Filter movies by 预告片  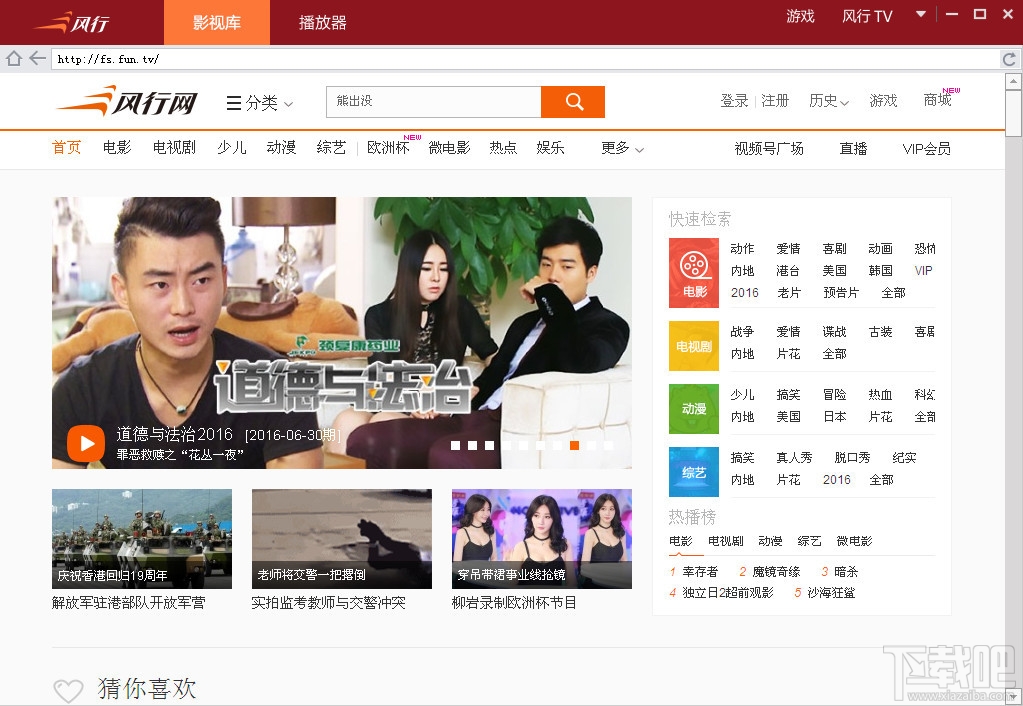coord(841,292)
